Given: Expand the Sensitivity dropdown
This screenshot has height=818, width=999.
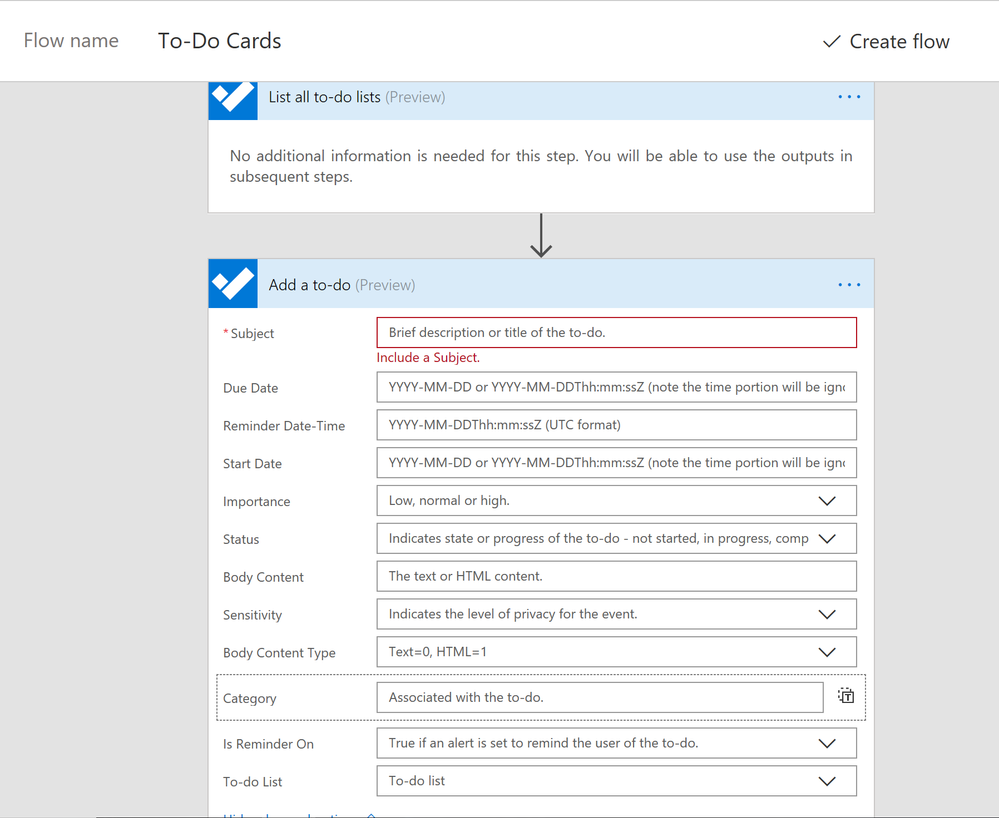Looking at the screenshot, I should [x=826, y=615].
